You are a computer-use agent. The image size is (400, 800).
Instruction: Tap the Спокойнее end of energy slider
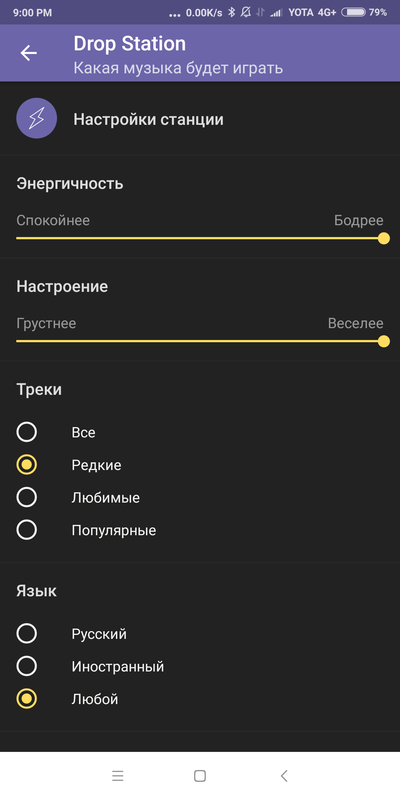(x=53, y=220)
